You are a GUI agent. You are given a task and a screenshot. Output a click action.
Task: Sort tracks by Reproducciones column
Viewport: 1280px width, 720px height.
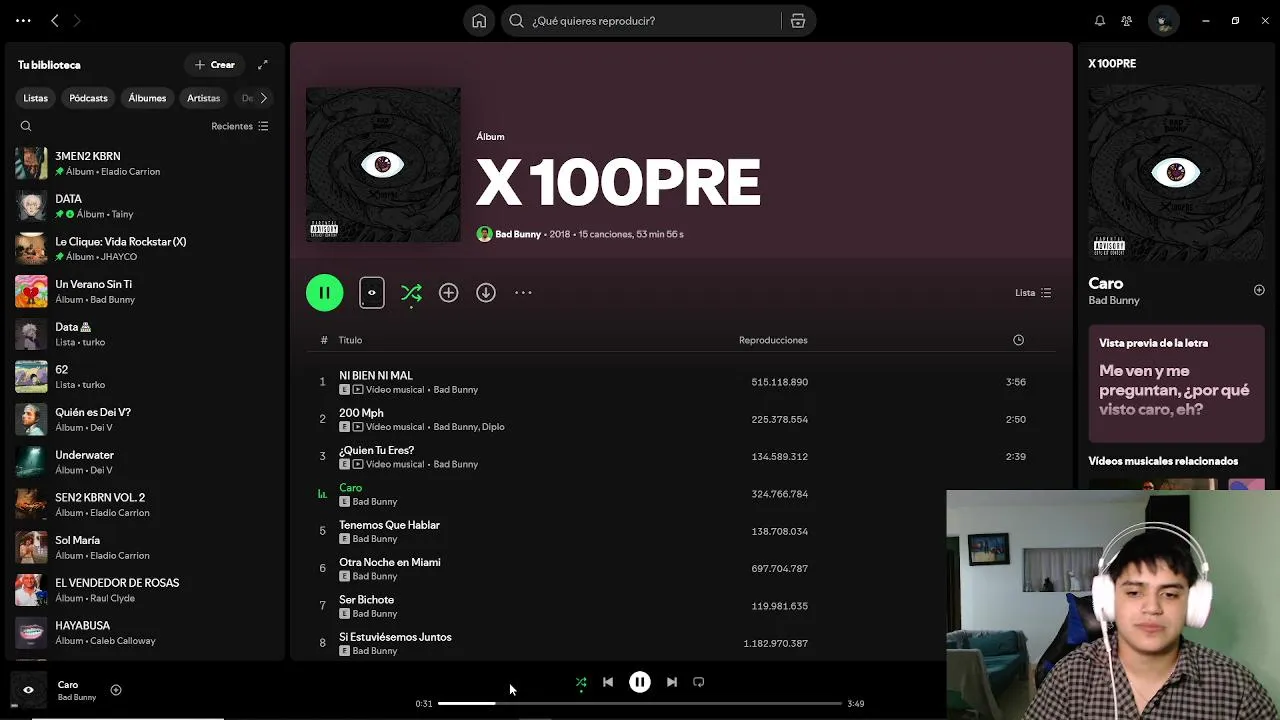pyautogui.click(x=773, y=340)
